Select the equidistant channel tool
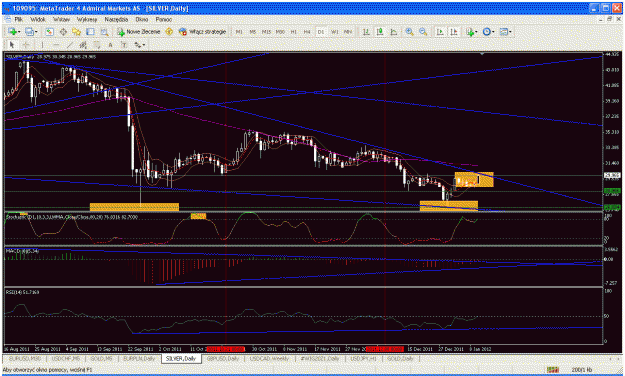 tap(83, 45)
